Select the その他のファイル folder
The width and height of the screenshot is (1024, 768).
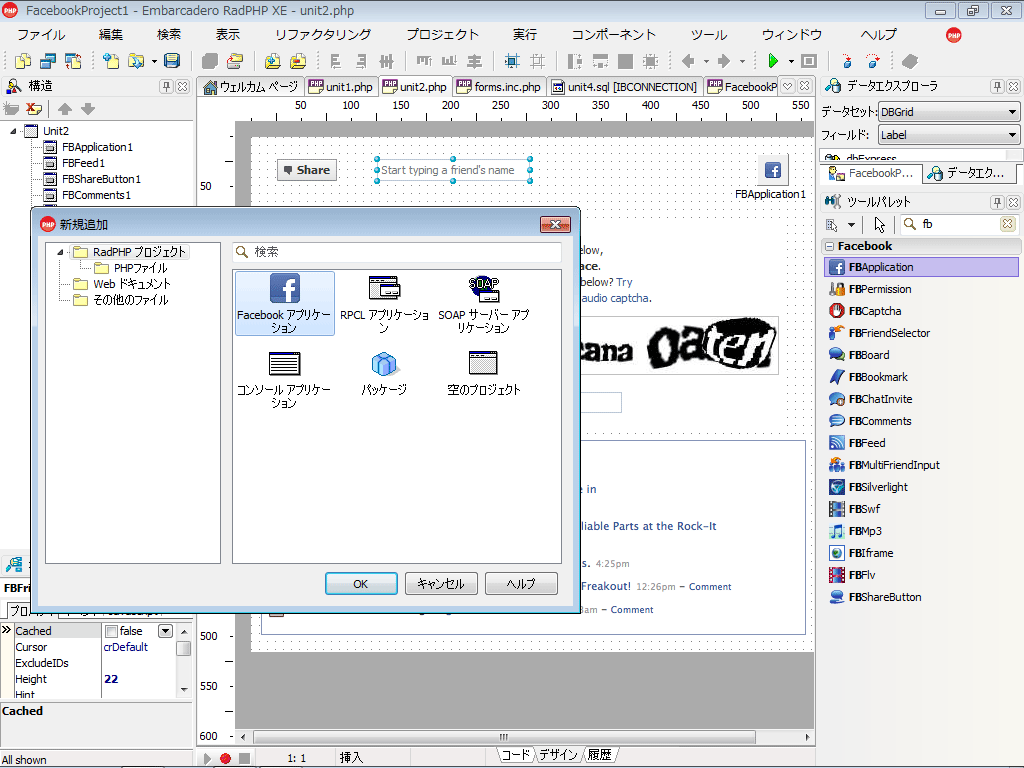(x=131, y=300)
